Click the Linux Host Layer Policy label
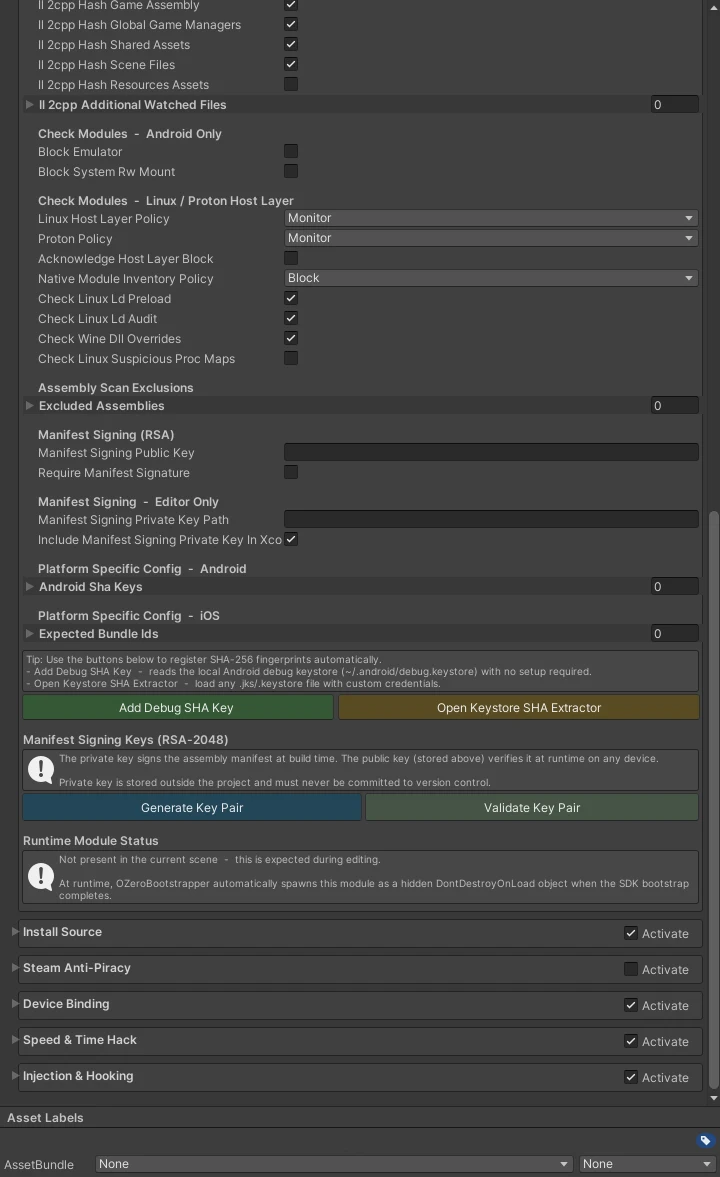Screen dimensions: 720x1177 coord(104,218)
